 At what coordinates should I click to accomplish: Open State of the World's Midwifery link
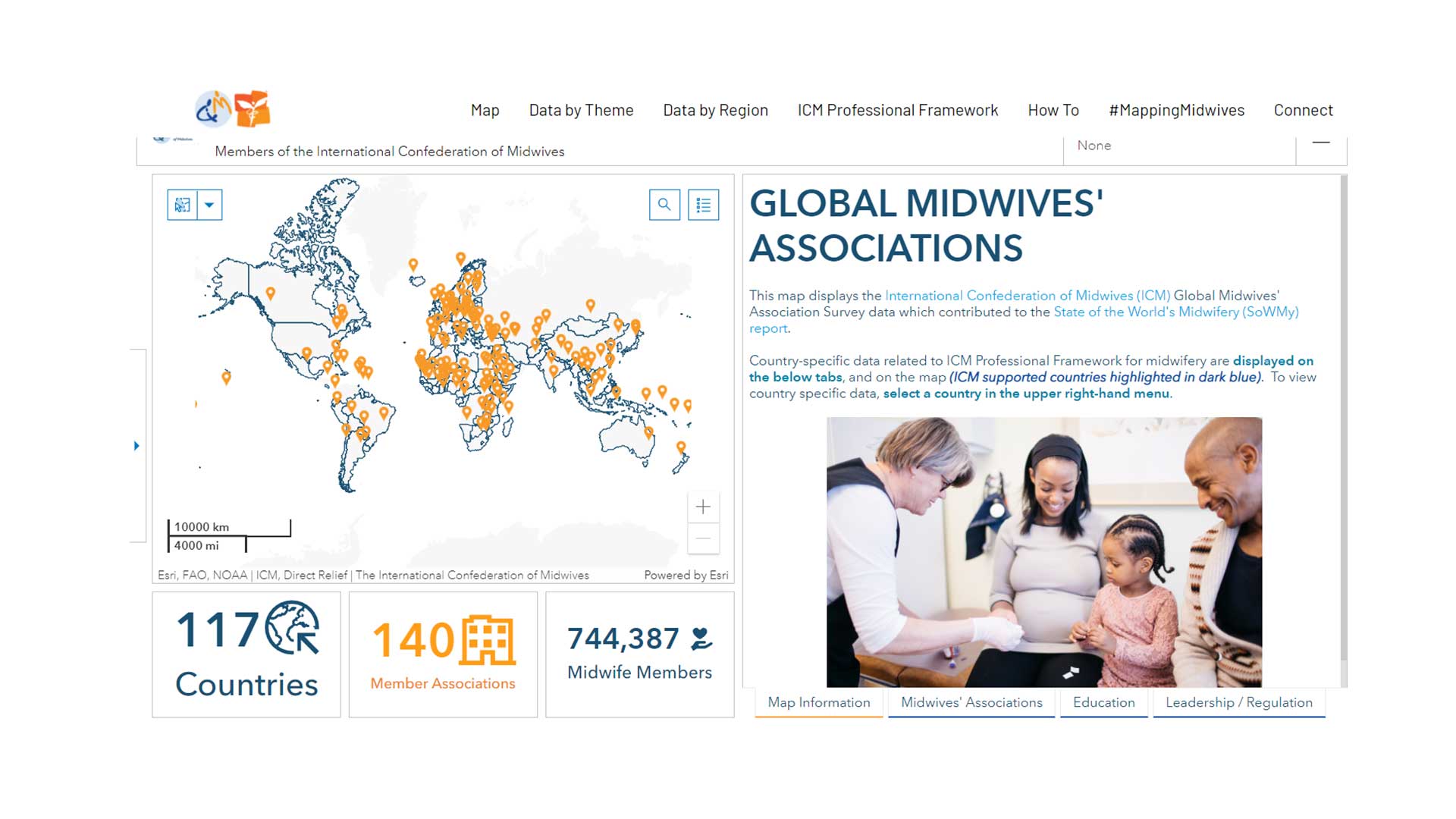click(1175, 312)
